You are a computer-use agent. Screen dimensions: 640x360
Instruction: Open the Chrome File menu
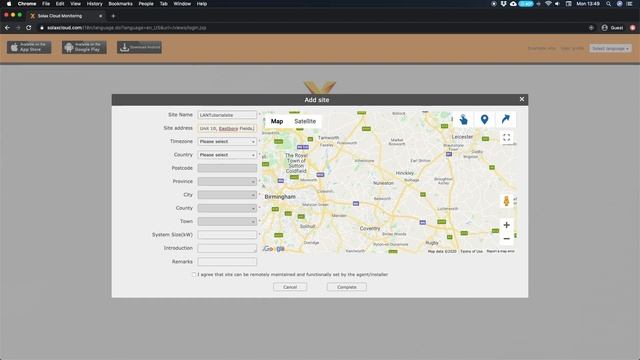click(46, 4)
